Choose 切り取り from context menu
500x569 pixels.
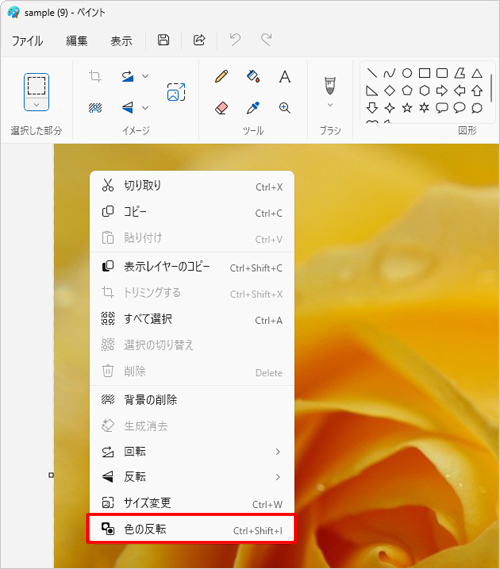point(192,186)
